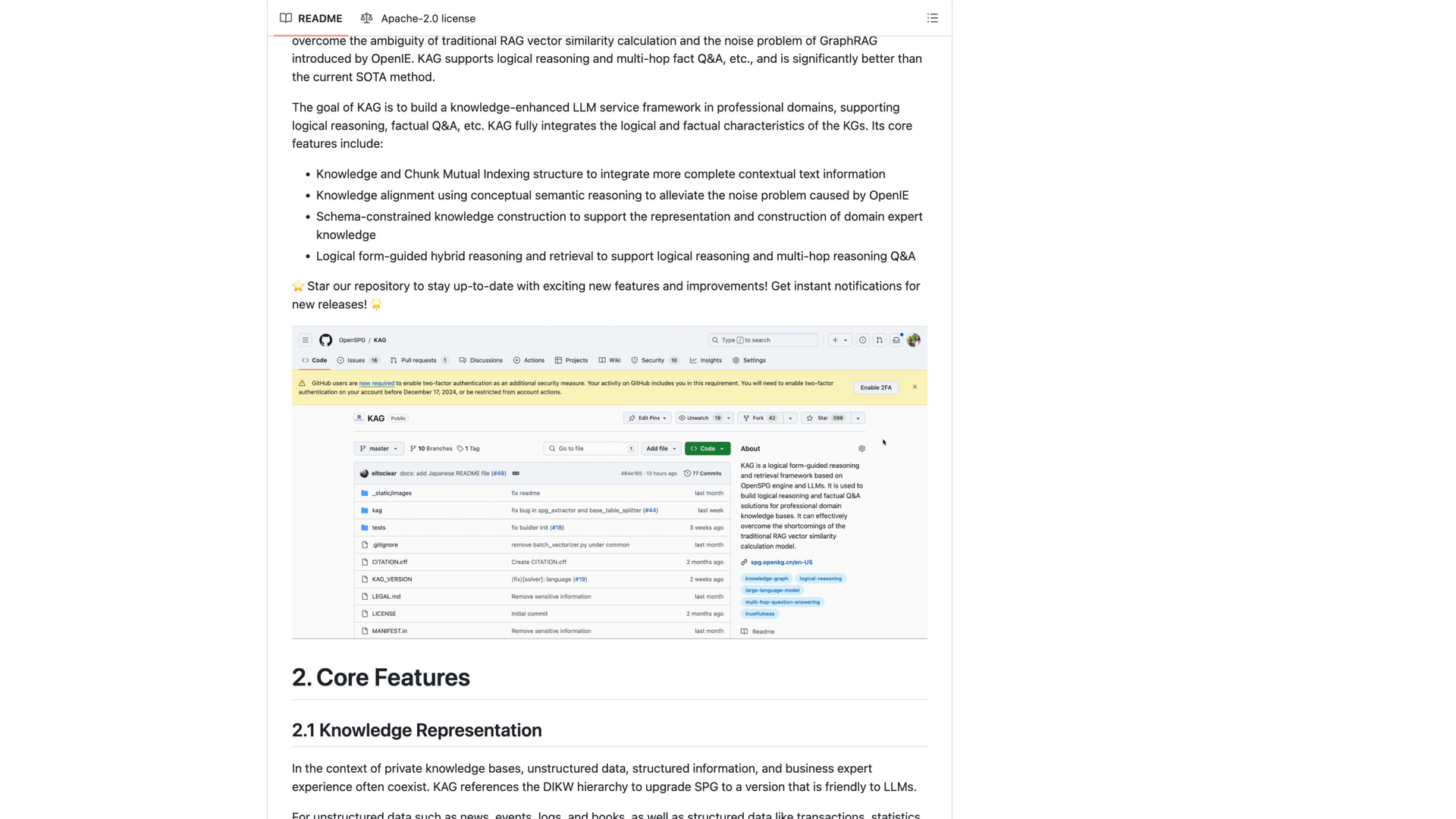Click the bullet "Logical form-guided hybrid reasoning and retrieval"

click(615, 256)
